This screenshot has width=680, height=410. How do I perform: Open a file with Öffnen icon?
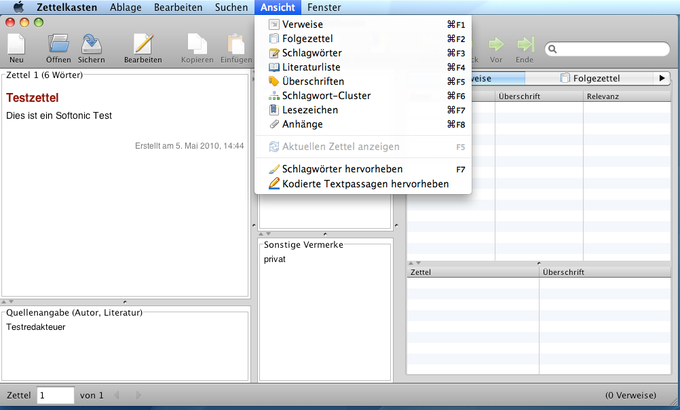point(59,44)
